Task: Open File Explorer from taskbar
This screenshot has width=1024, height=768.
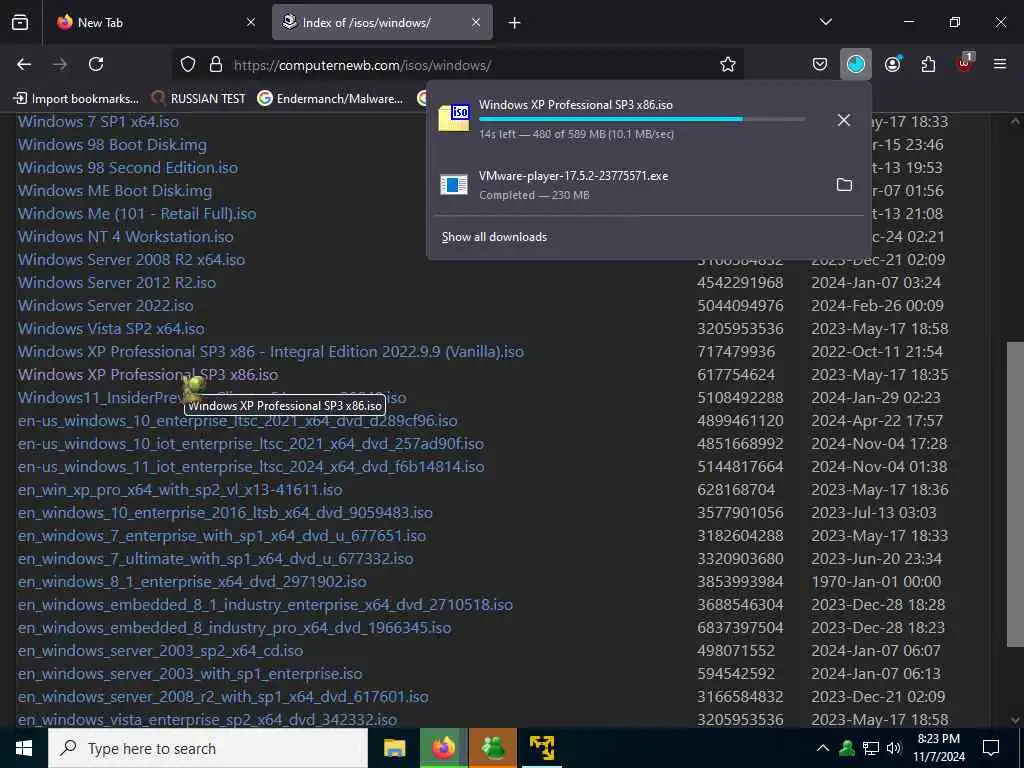Action: click(x=394, y=748)
